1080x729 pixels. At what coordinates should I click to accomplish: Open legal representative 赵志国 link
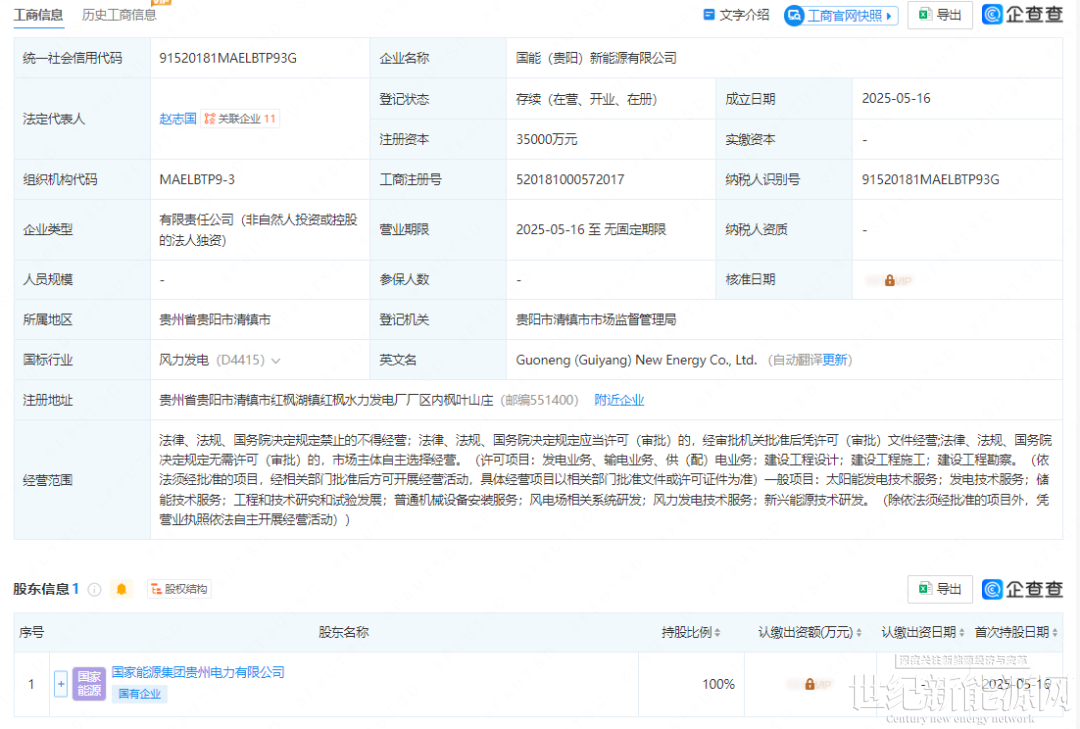click(x=178, y=119)
